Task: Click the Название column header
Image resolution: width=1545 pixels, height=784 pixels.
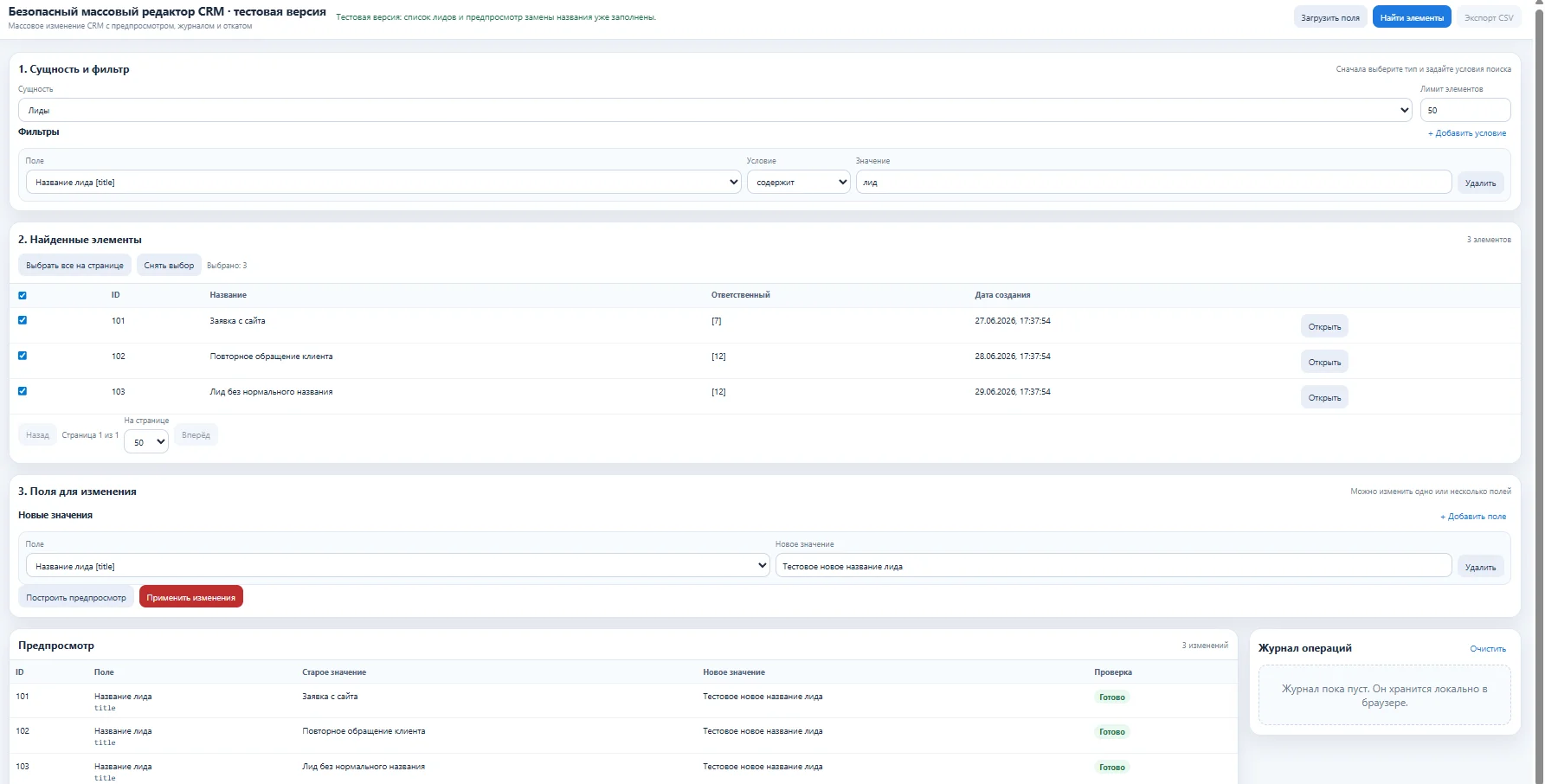Action: point(228,295)
